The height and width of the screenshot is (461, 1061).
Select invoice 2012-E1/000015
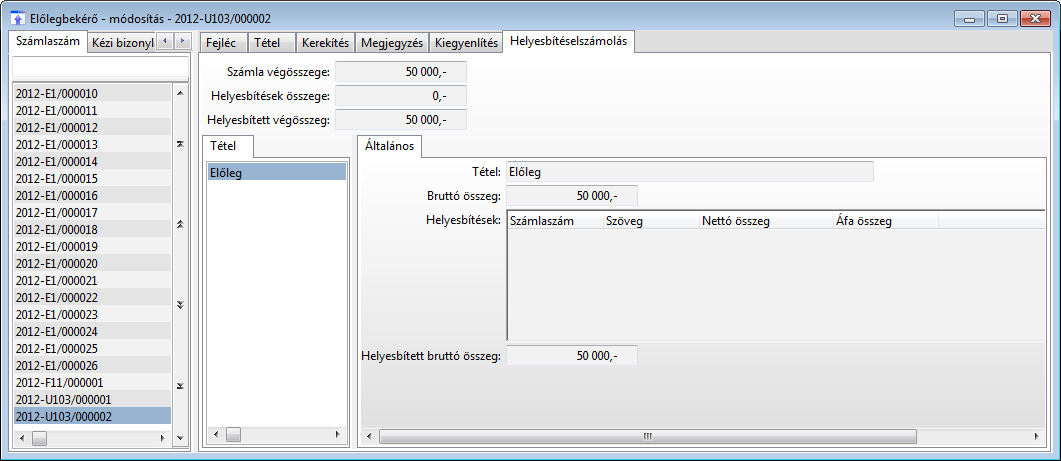tap(92, 178)
